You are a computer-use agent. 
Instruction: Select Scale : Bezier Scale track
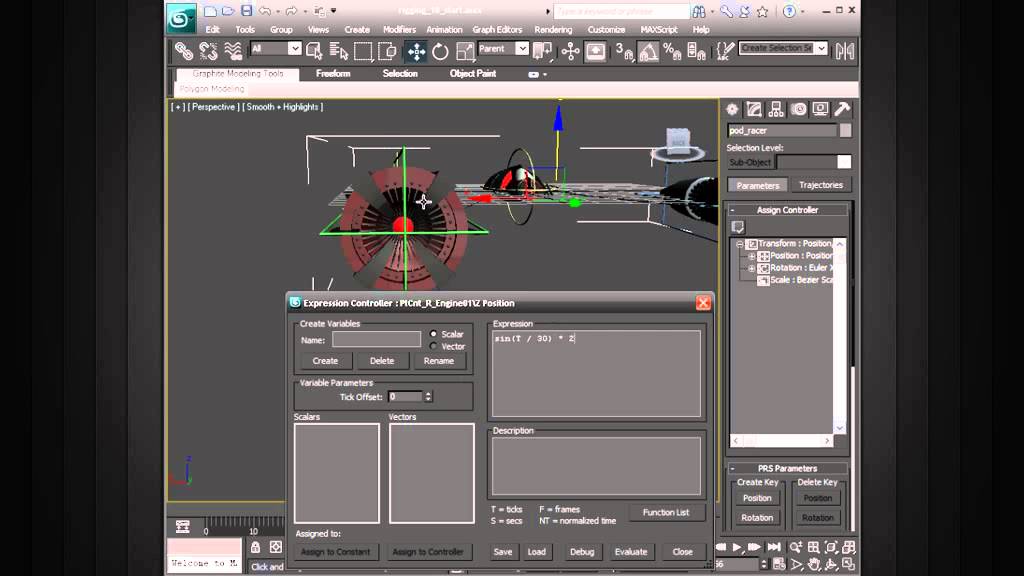[x=795, y=280]
